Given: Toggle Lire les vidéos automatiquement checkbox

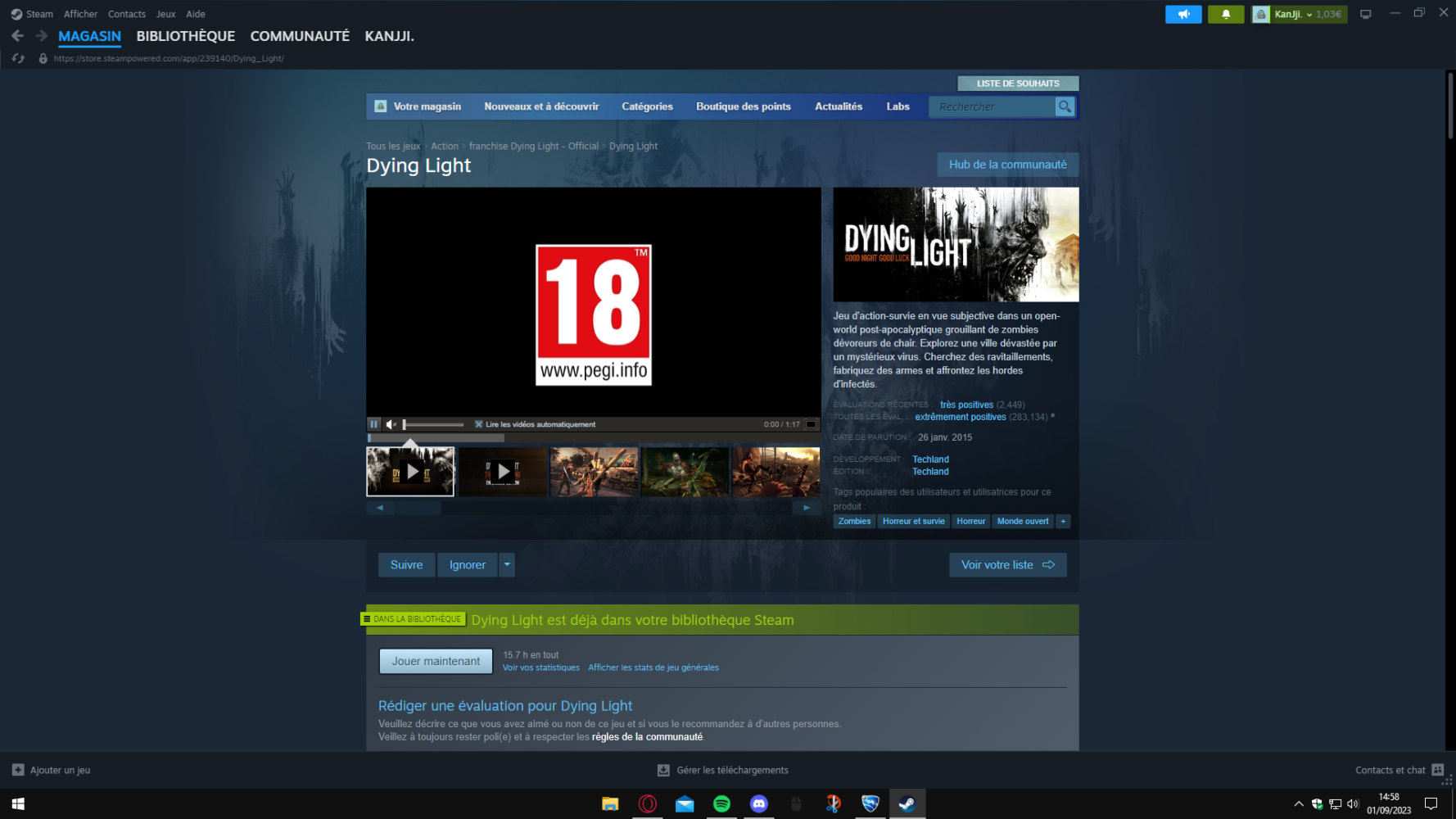Looking at the screenshot, I should [479, 424].
